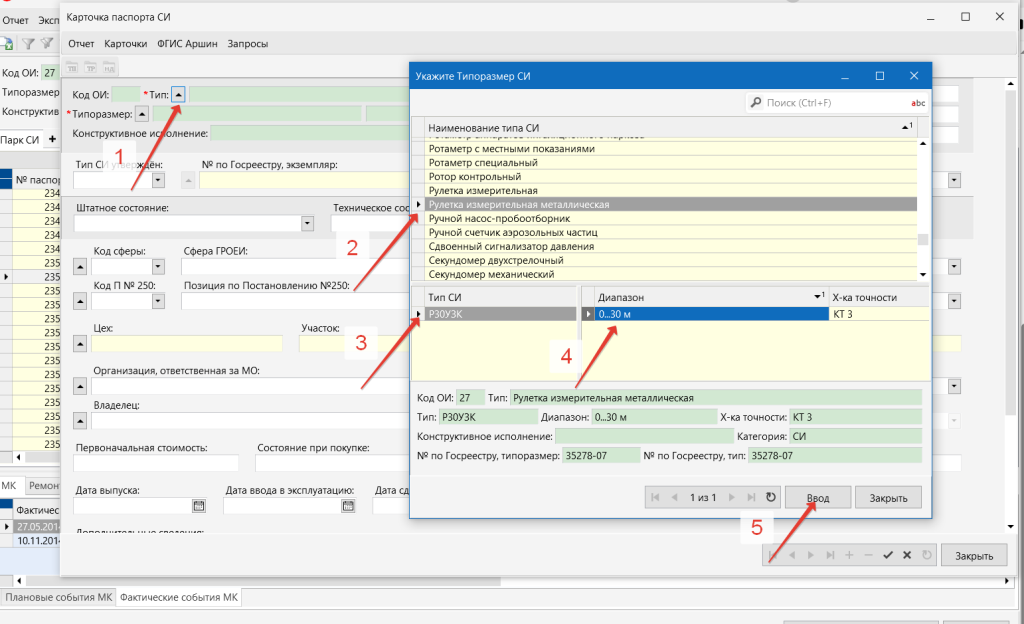
Task: Go to previous record in Типоразмер dialog navigator
Action: [x=675, y=497]
